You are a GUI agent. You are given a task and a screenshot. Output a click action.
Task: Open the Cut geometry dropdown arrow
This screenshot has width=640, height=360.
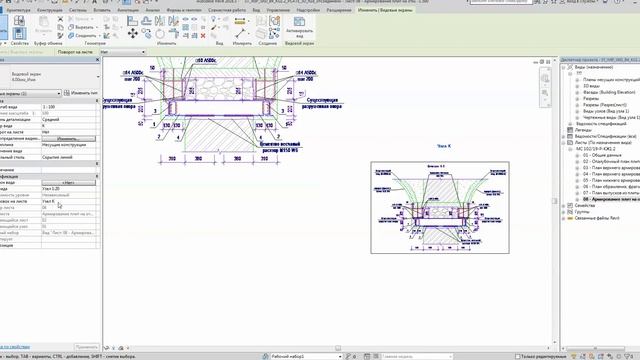pos(97,27)
